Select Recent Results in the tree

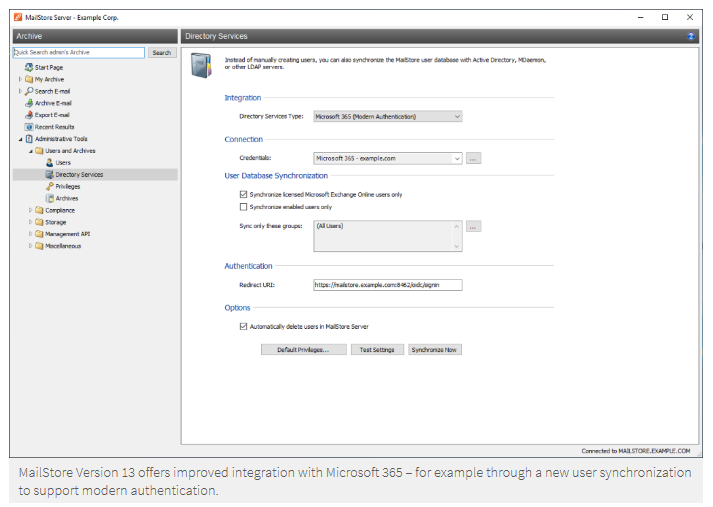tap(55, 127)
